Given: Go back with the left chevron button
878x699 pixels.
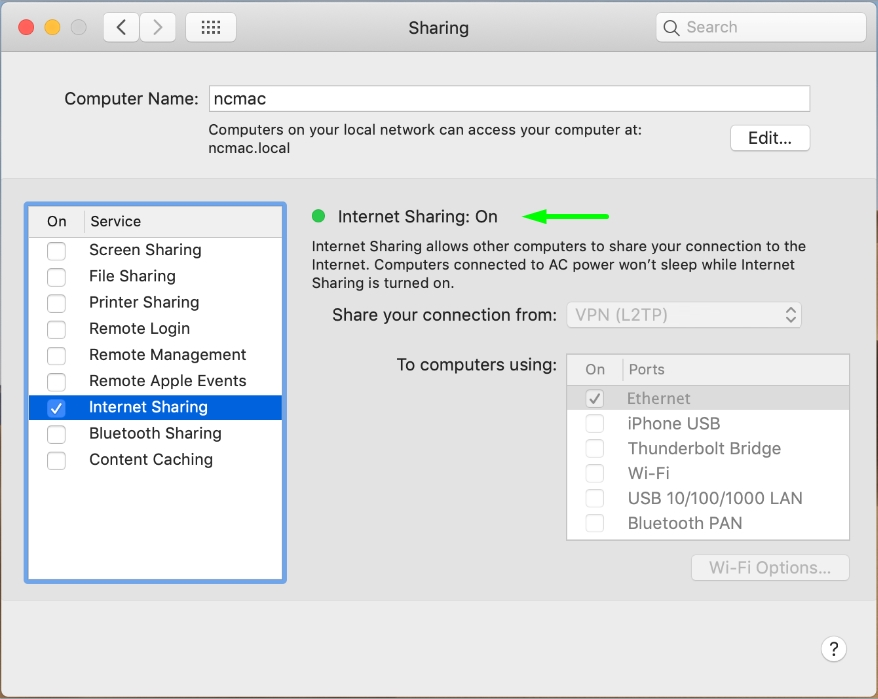Looking at the screenshot, I should click(x=121, y=27).
